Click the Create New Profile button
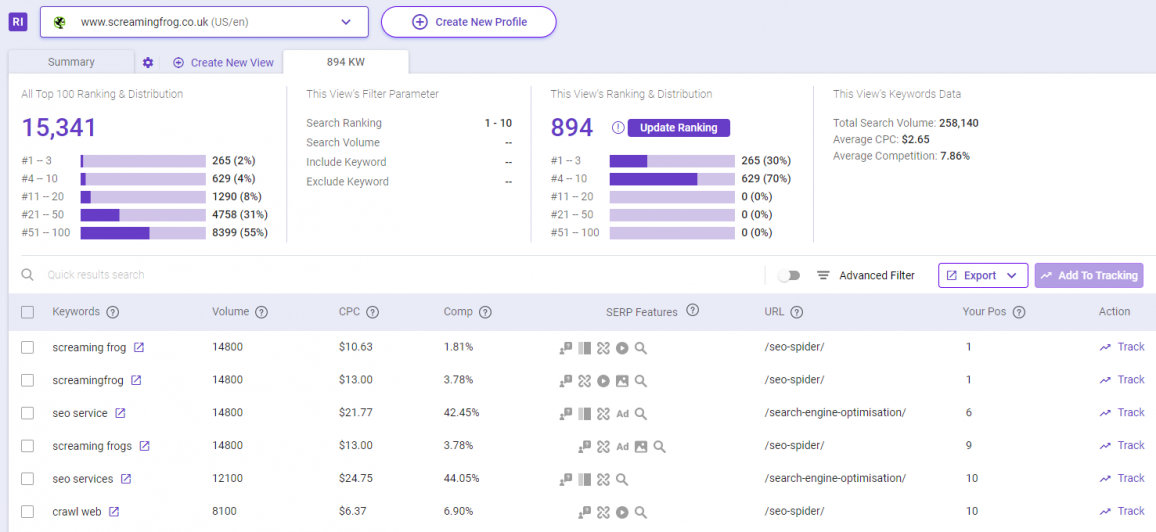1156x532 pixels. [468, 22]
